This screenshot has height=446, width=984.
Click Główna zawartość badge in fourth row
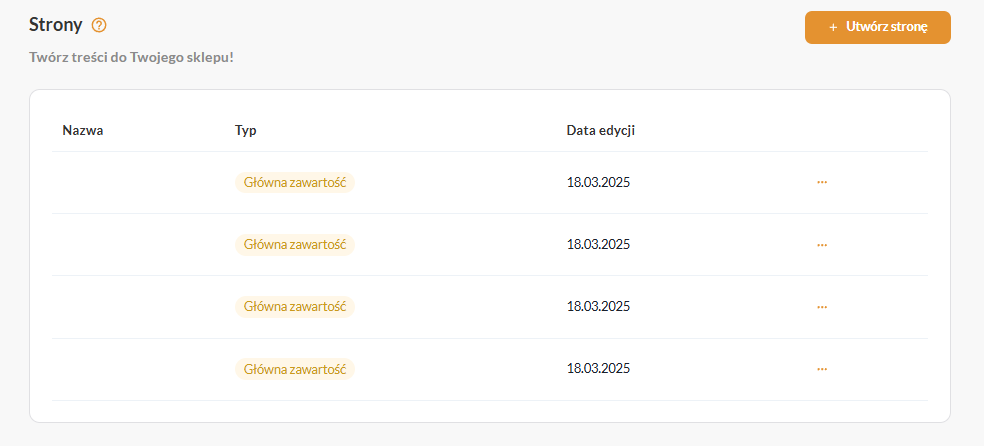(295, 369)
